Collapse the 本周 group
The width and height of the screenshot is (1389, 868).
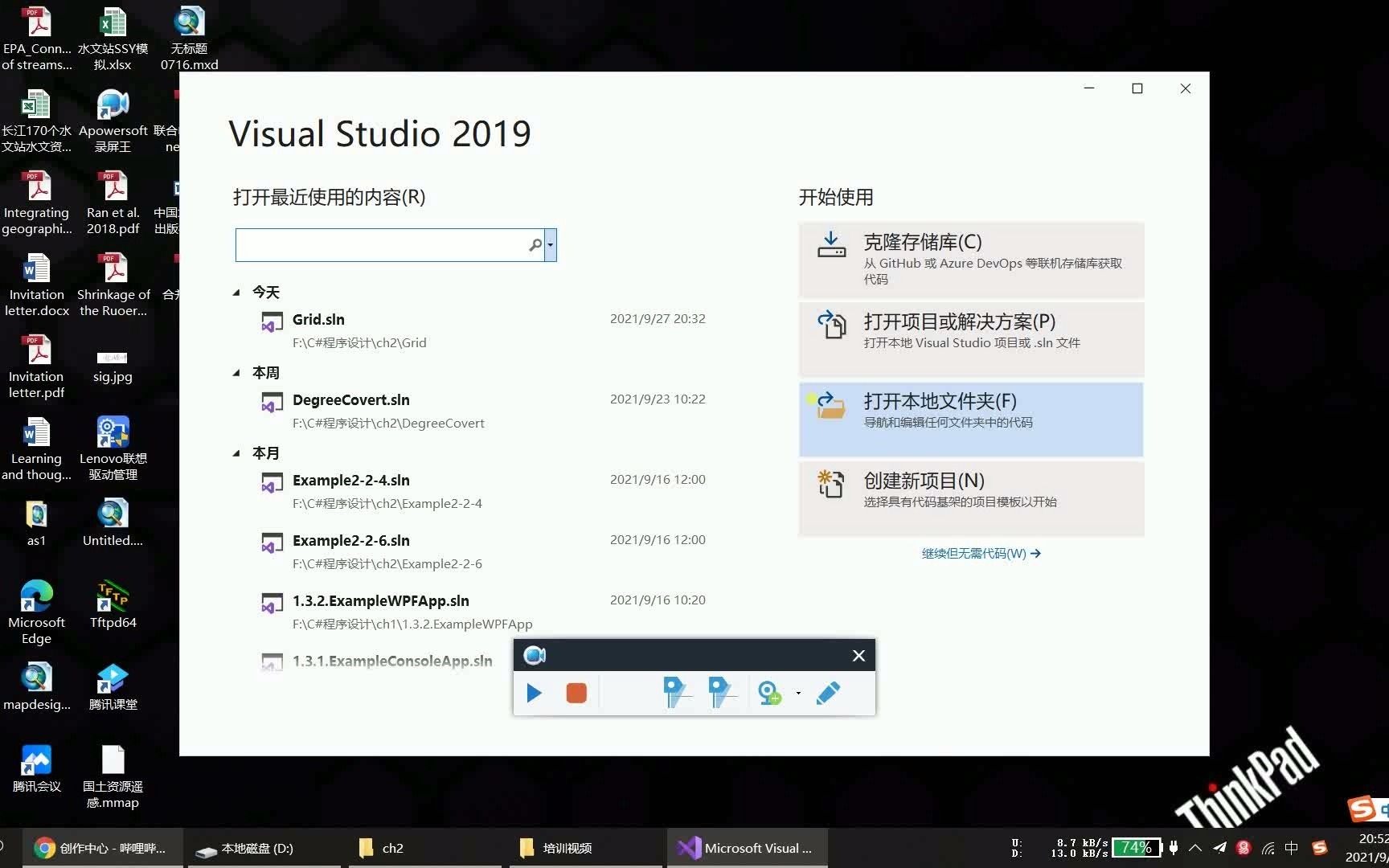pos(236,373)
